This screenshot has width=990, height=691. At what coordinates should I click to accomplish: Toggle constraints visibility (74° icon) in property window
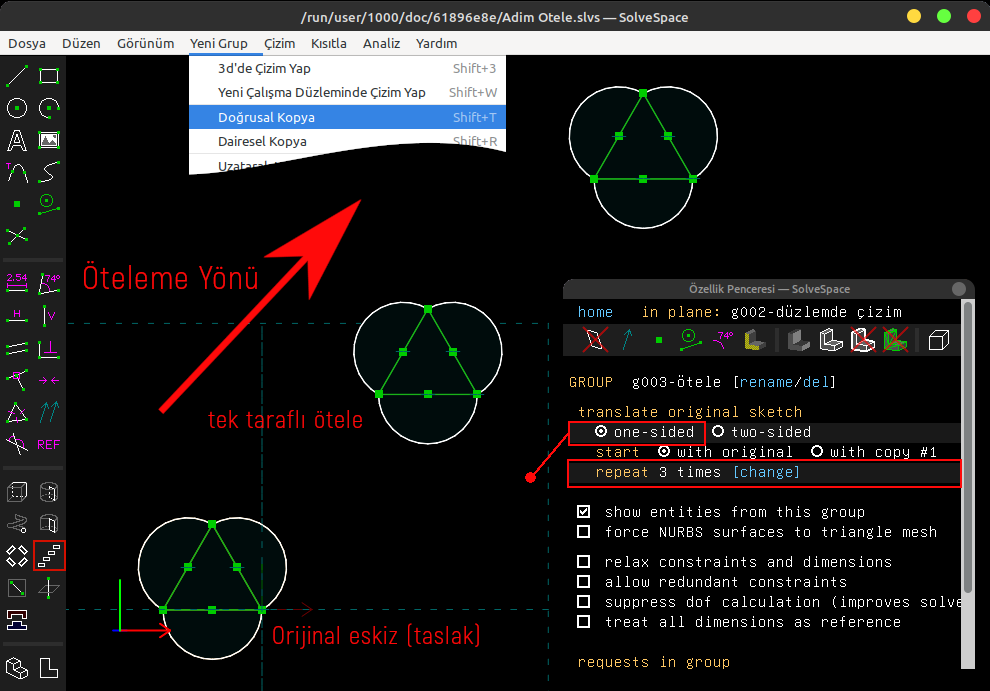(722, 340)
